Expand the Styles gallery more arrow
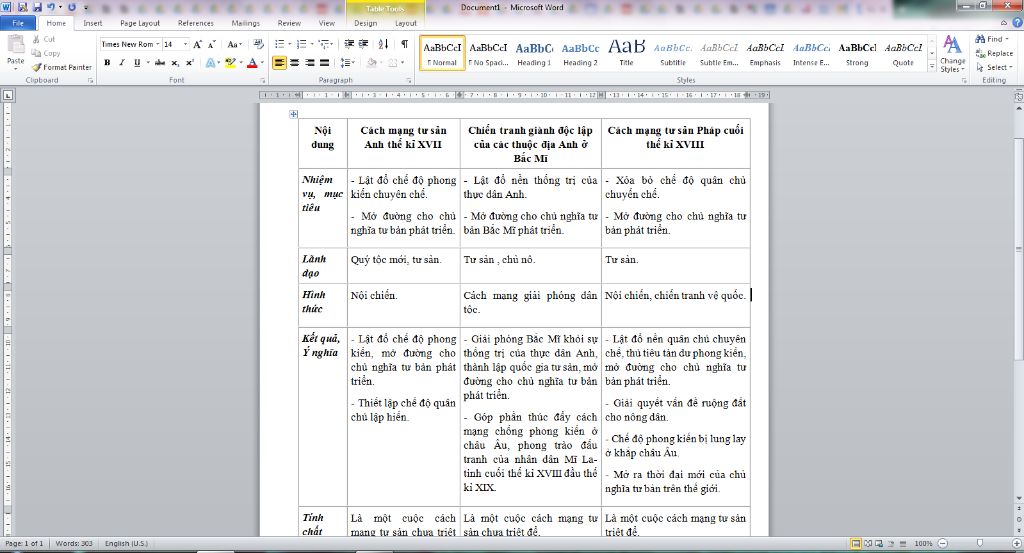The image size is (1024, 553). point(931,67)
